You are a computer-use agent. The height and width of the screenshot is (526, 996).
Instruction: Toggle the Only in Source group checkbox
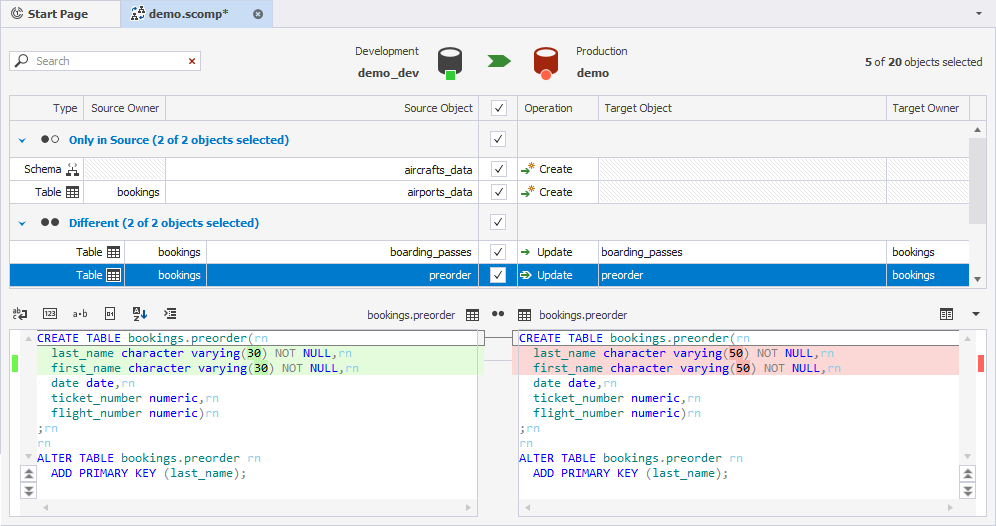tap(499, 139)
